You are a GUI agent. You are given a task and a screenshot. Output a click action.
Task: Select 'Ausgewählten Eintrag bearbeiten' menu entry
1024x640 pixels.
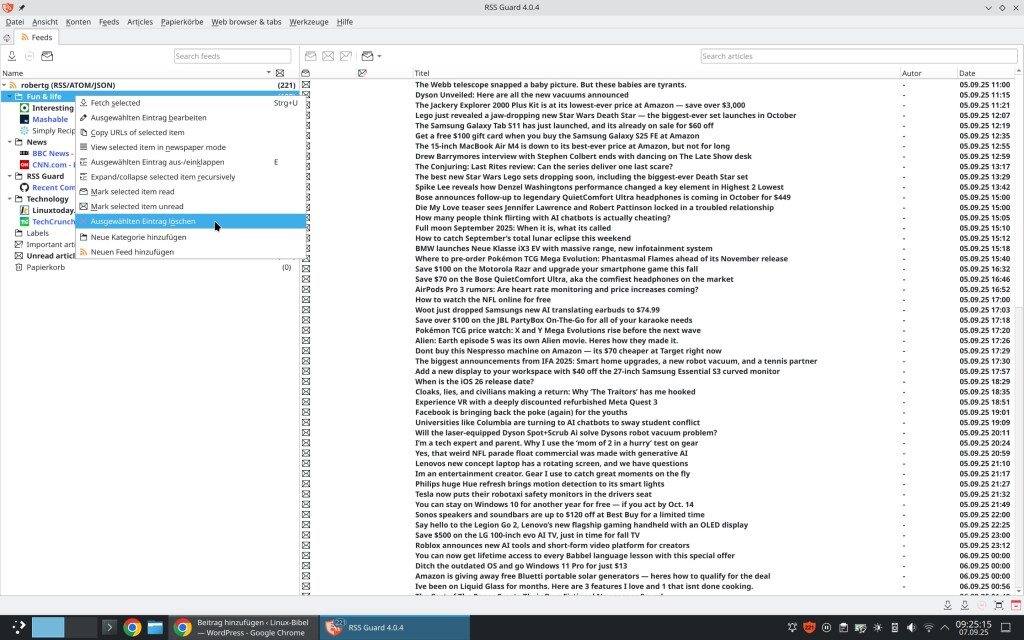(191, 118)
